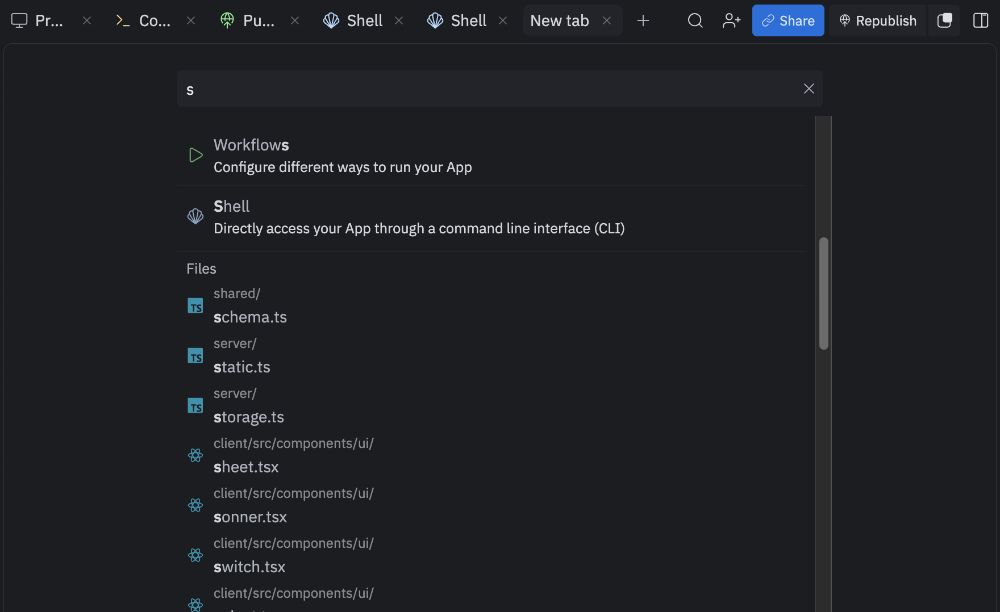This screenshot has width=1000, height=612.
Task: Open storage.ts from server folder
Action: (249, 417)
